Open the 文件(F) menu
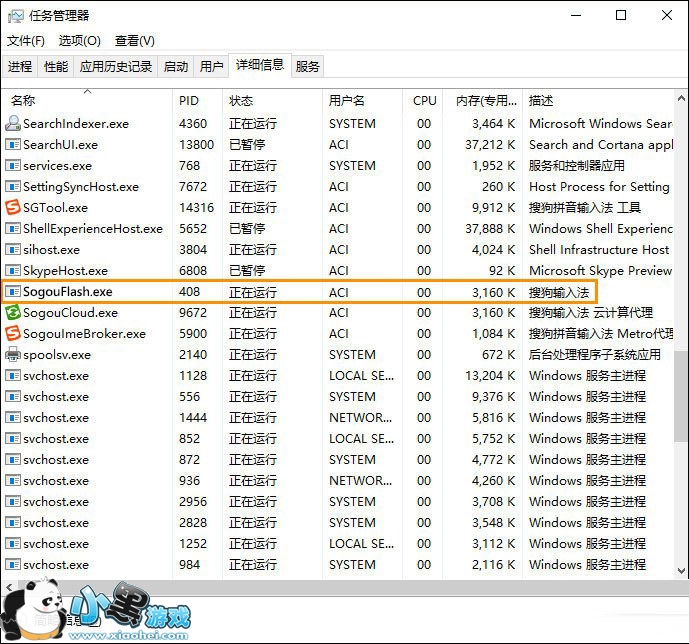This screenshot has width=689, height=644. tap(25, 41)
